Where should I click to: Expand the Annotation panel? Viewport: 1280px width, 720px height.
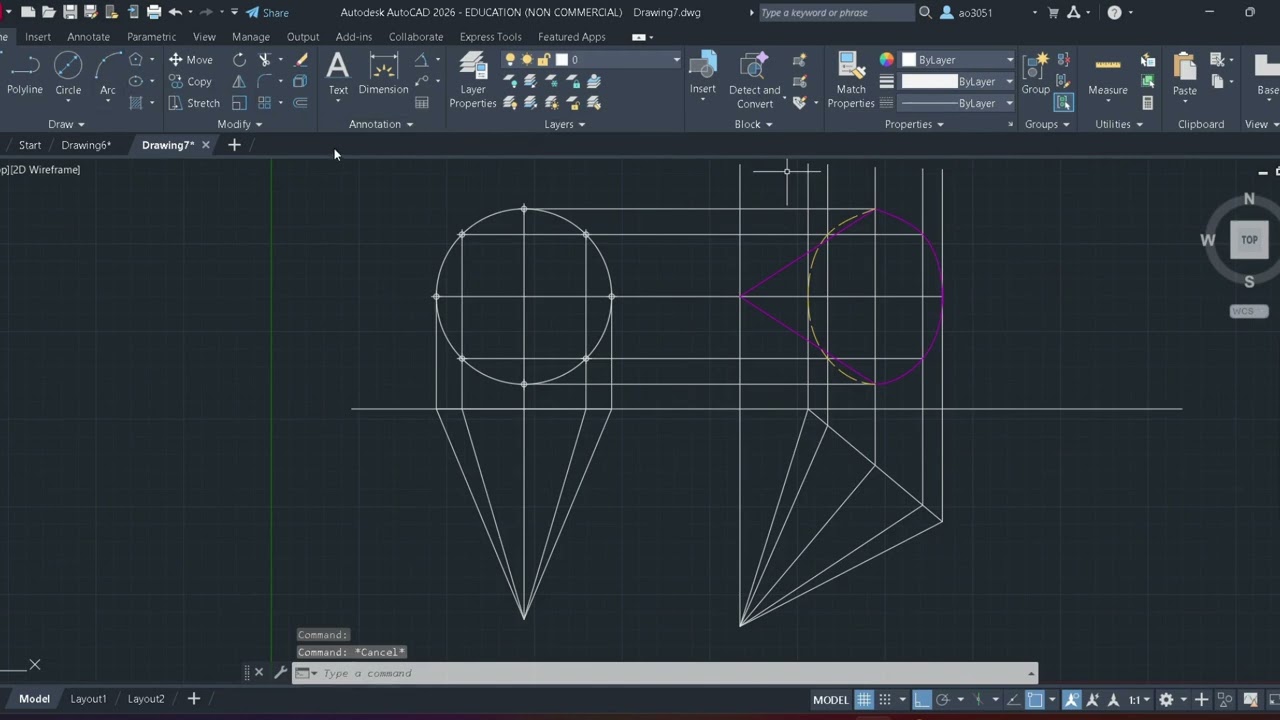pyautogui.click(x=381, y=124)
